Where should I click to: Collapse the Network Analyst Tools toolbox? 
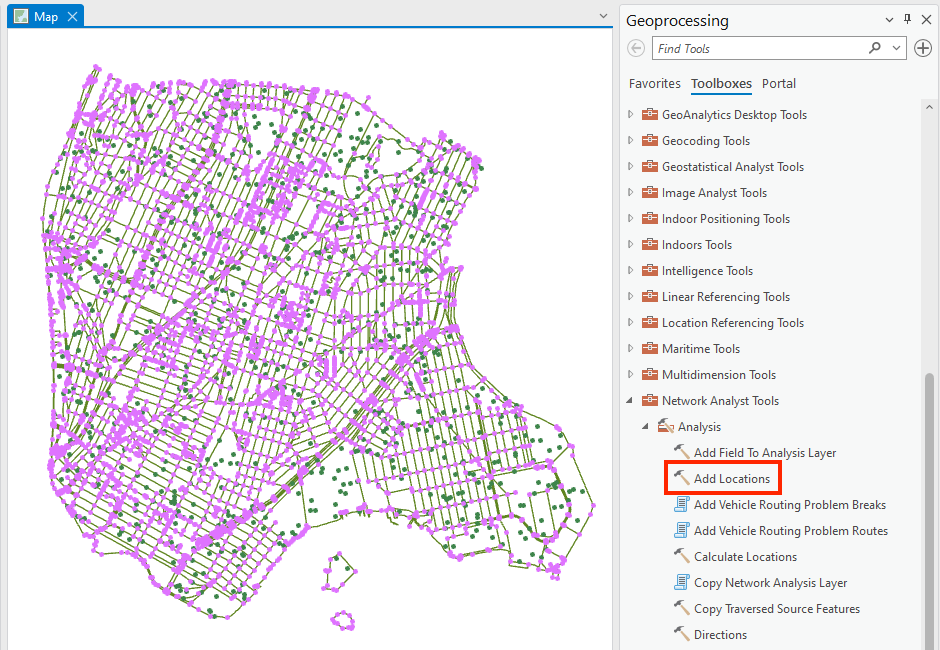pyautogui.click(x=630, y=401)
